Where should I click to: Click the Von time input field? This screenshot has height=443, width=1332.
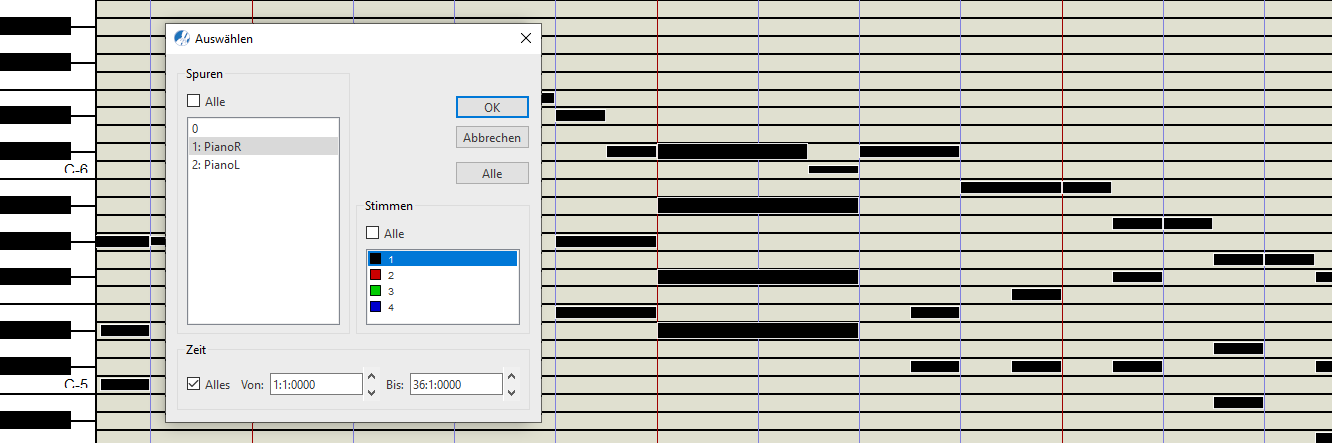[x=315, y=384]
